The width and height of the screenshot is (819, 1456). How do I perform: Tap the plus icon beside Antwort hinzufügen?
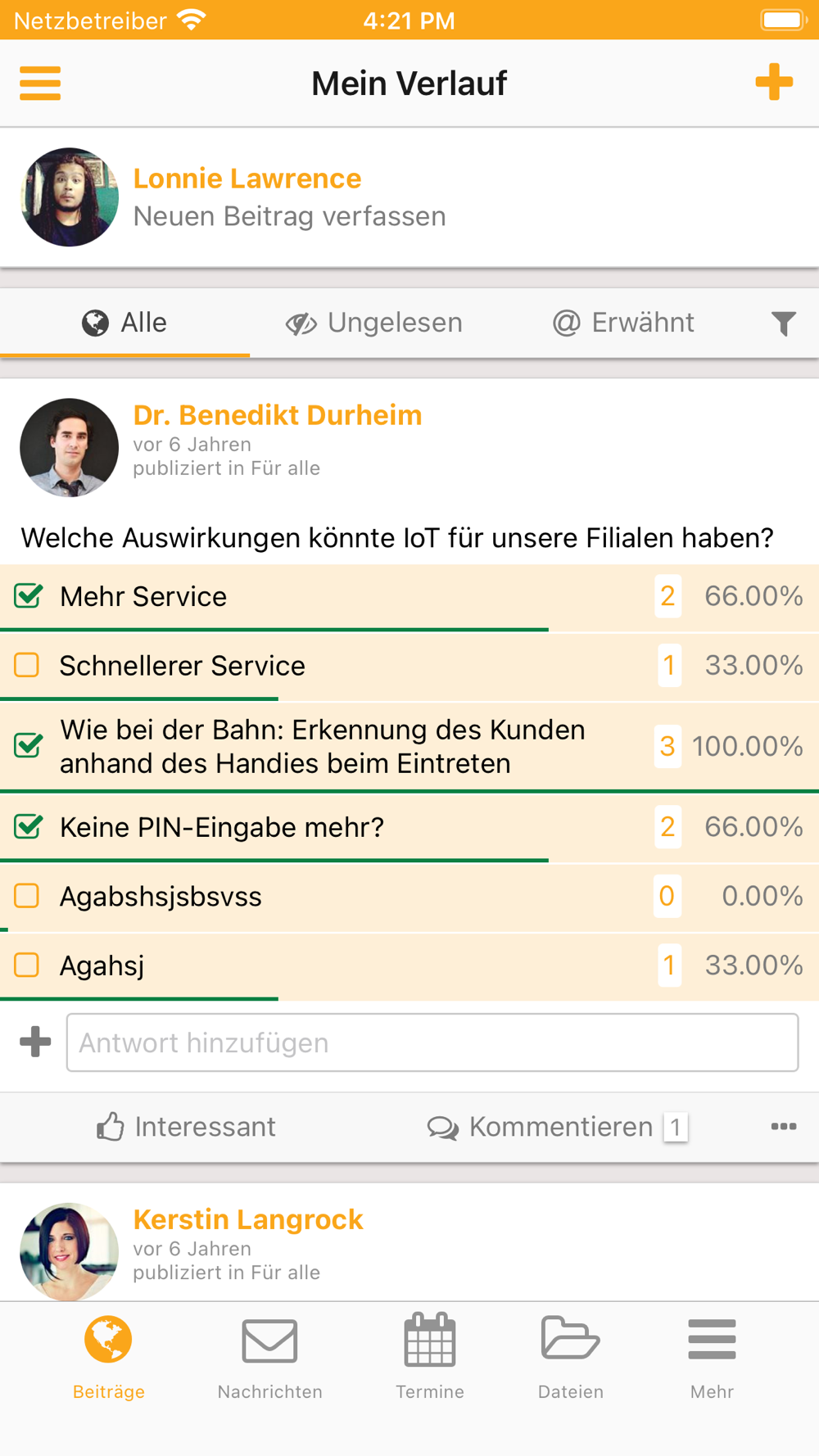click(x=35, y=1042)
